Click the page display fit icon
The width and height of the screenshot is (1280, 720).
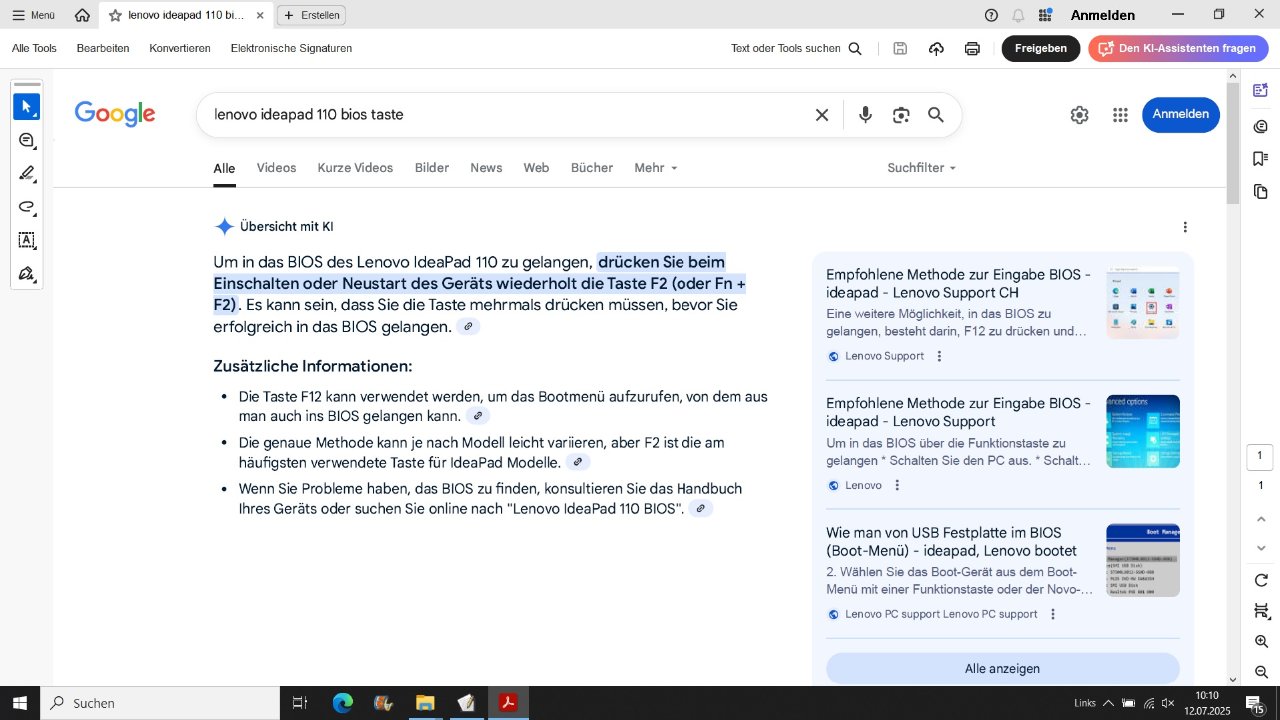pos(1261,611)
